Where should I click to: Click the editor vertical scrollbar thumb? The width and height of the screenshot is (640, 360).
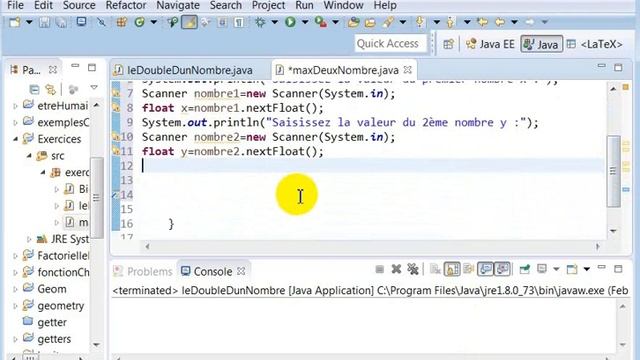613,171
